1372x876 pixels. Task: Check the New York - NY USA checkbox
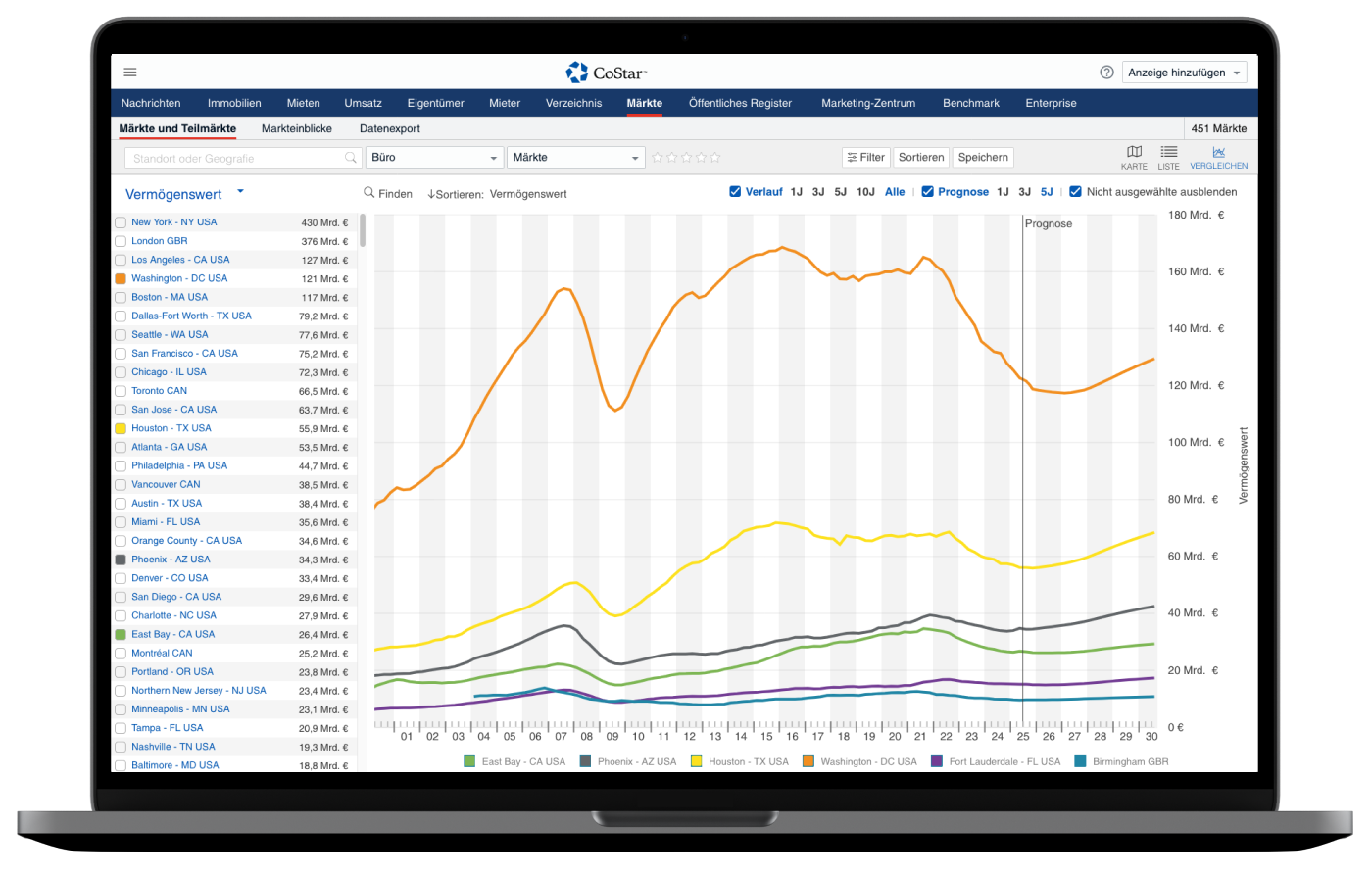click(x=121, y=222)
